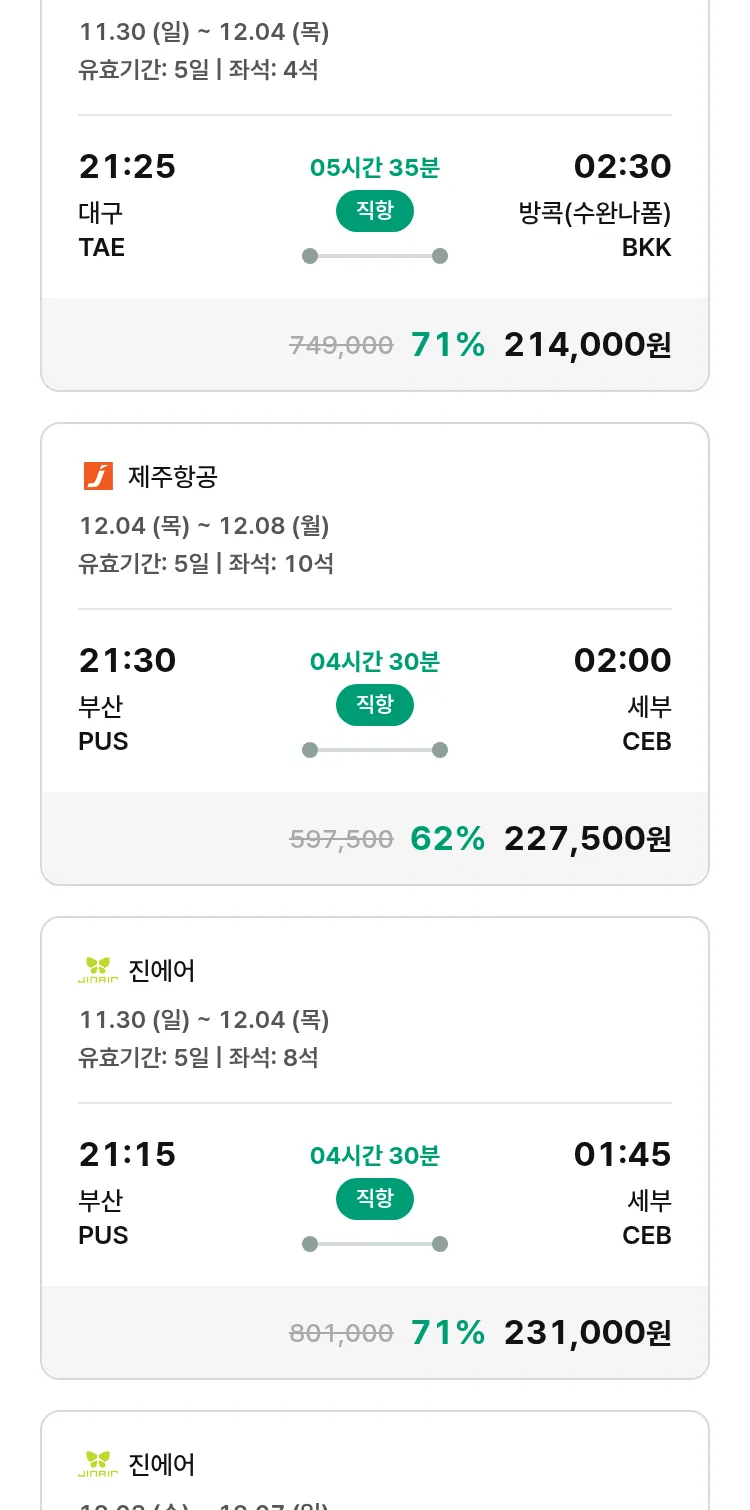The height and width of the screenshot is (1510, 750).
Task: Click the route line under 05시간 35분
Action: [374, 256]
